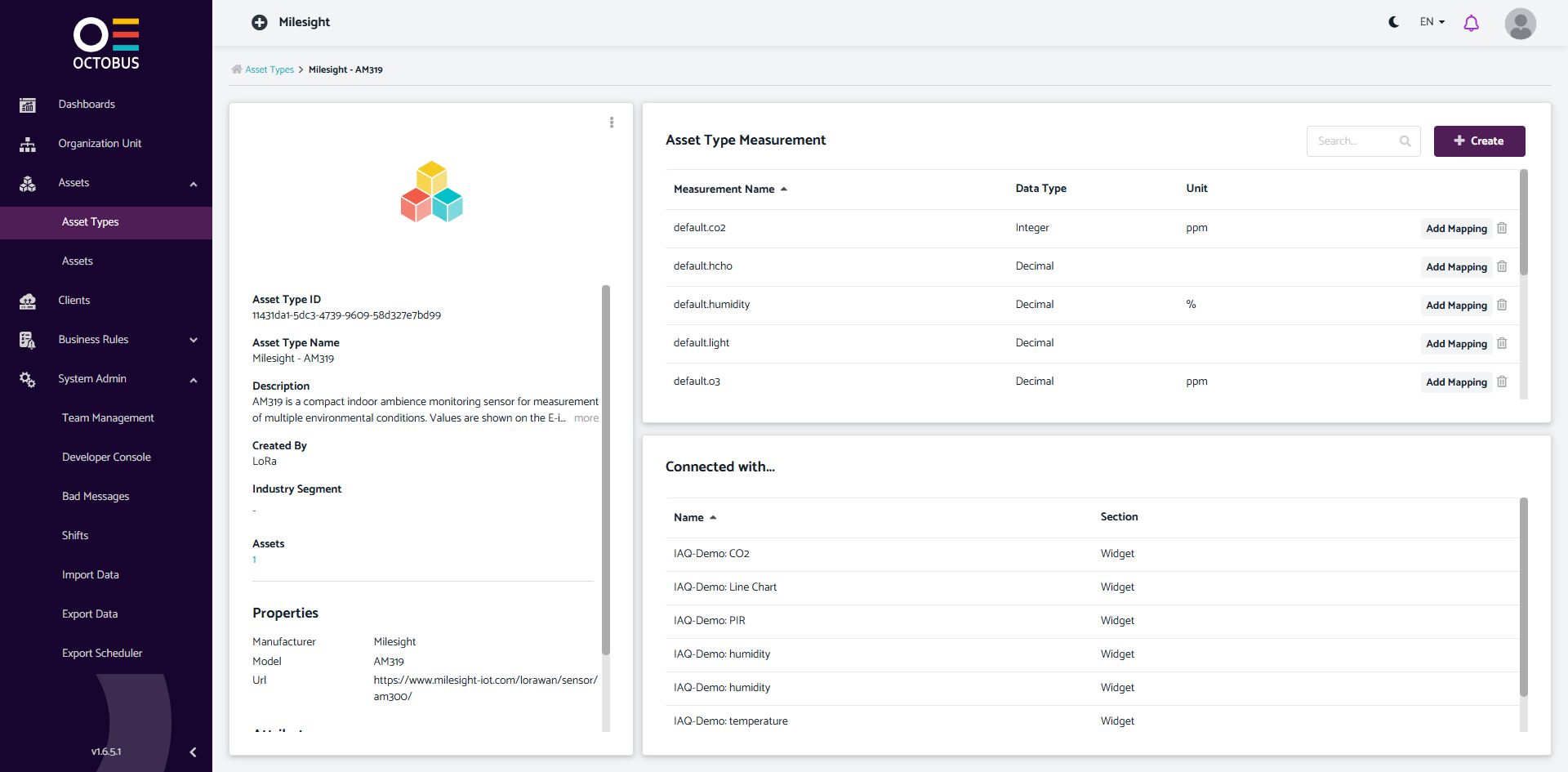Click the Section column header
The image size is (1568, 772).
tap(1119, 516)
